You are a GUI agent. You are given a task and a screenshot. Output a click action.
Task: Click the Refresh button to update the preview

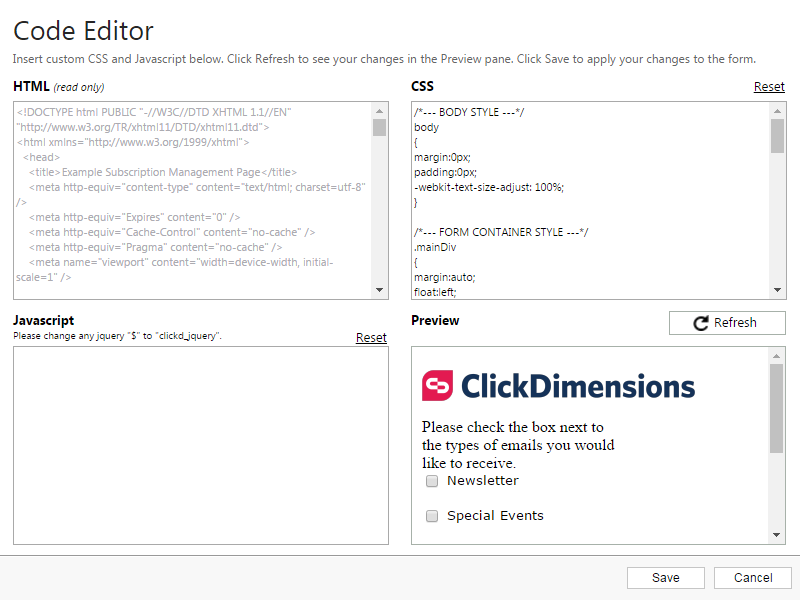727,323
